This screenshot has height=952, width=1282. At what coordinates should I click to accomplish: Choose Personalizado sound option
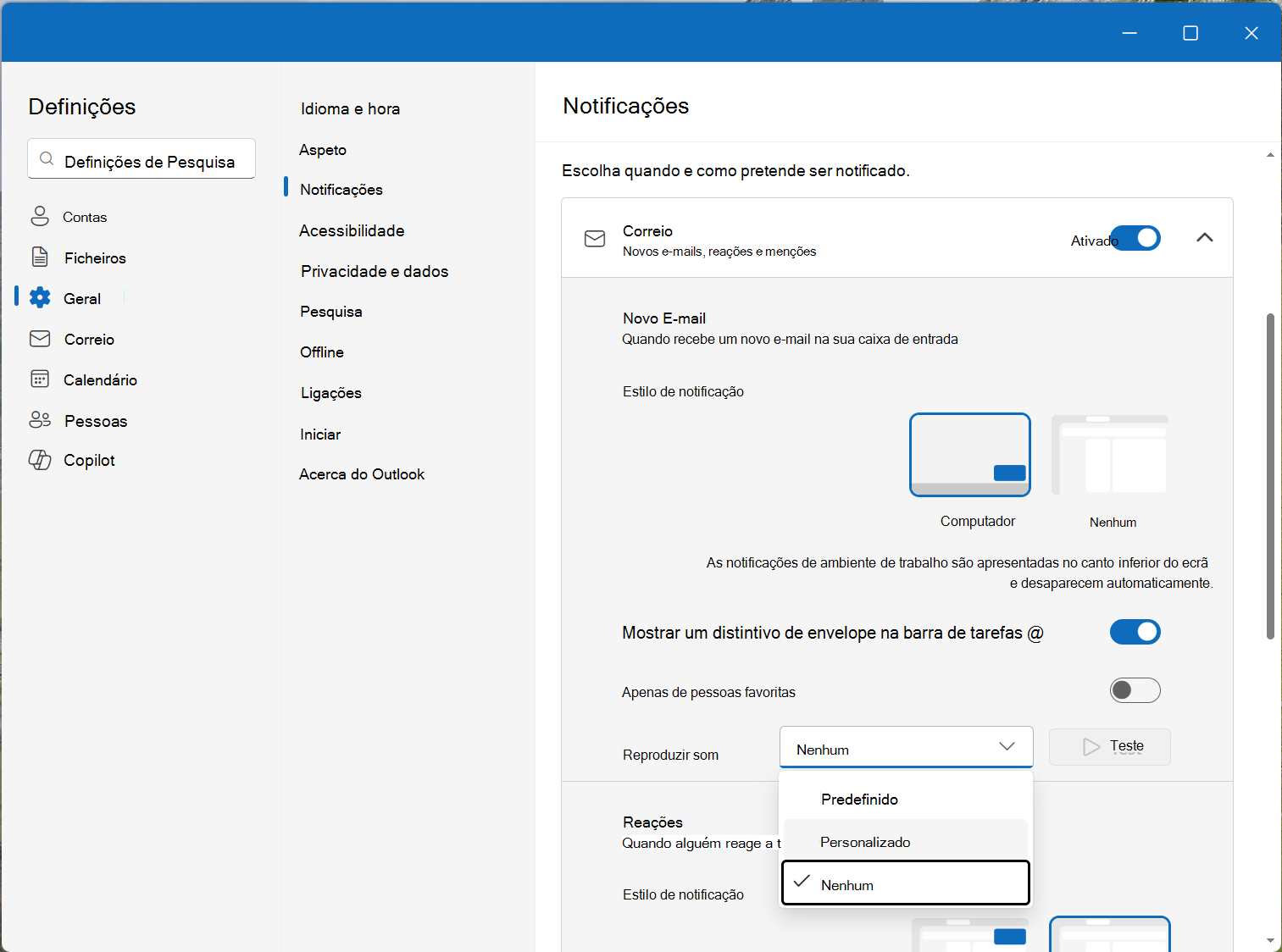point(906,842)
